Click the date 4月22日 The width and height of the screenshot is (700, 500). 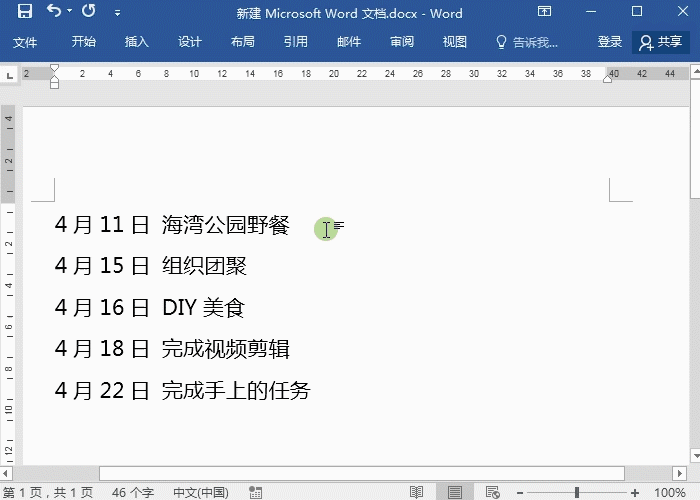102,390
